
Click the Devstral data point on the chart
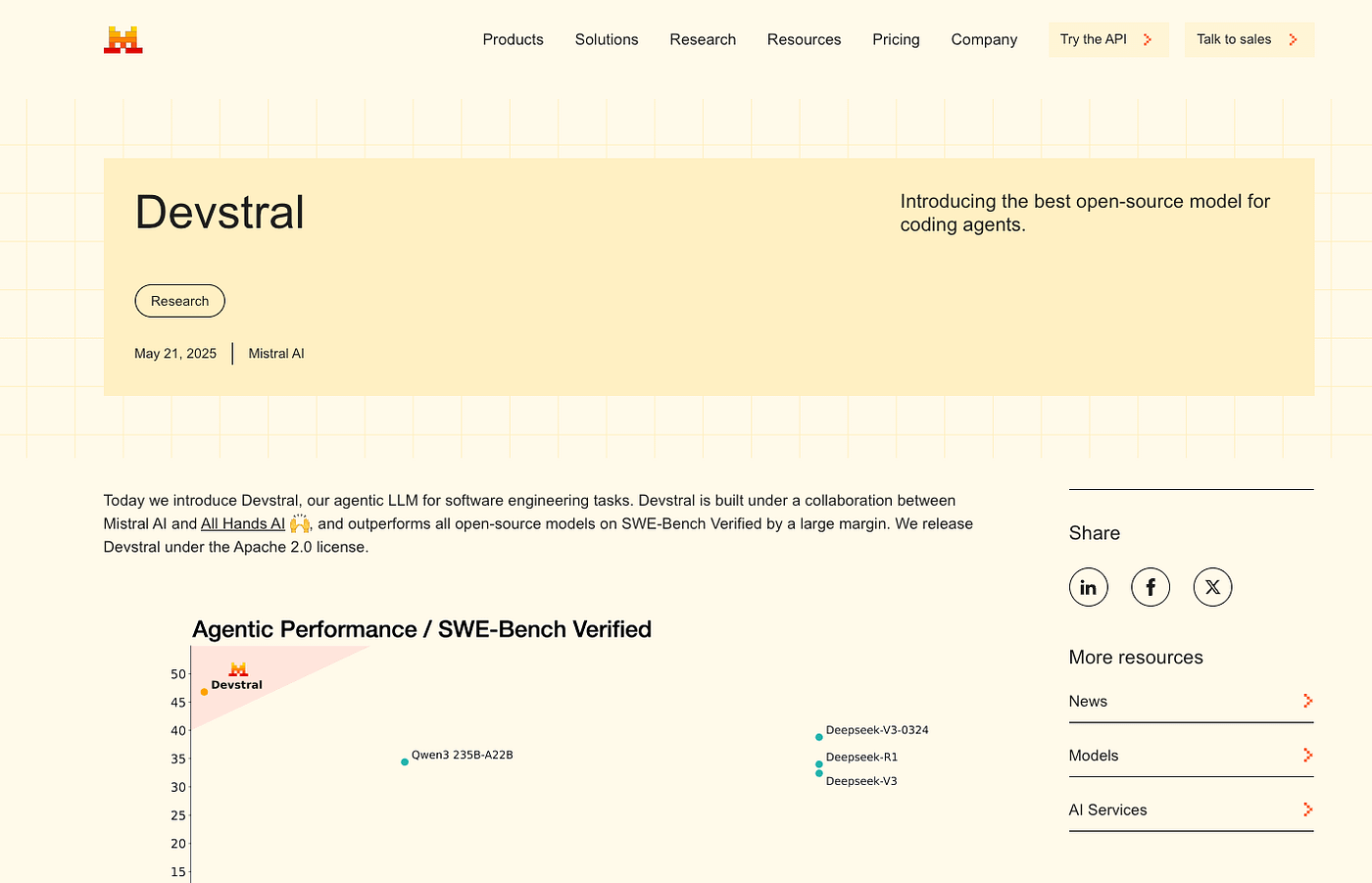[204, 691]
